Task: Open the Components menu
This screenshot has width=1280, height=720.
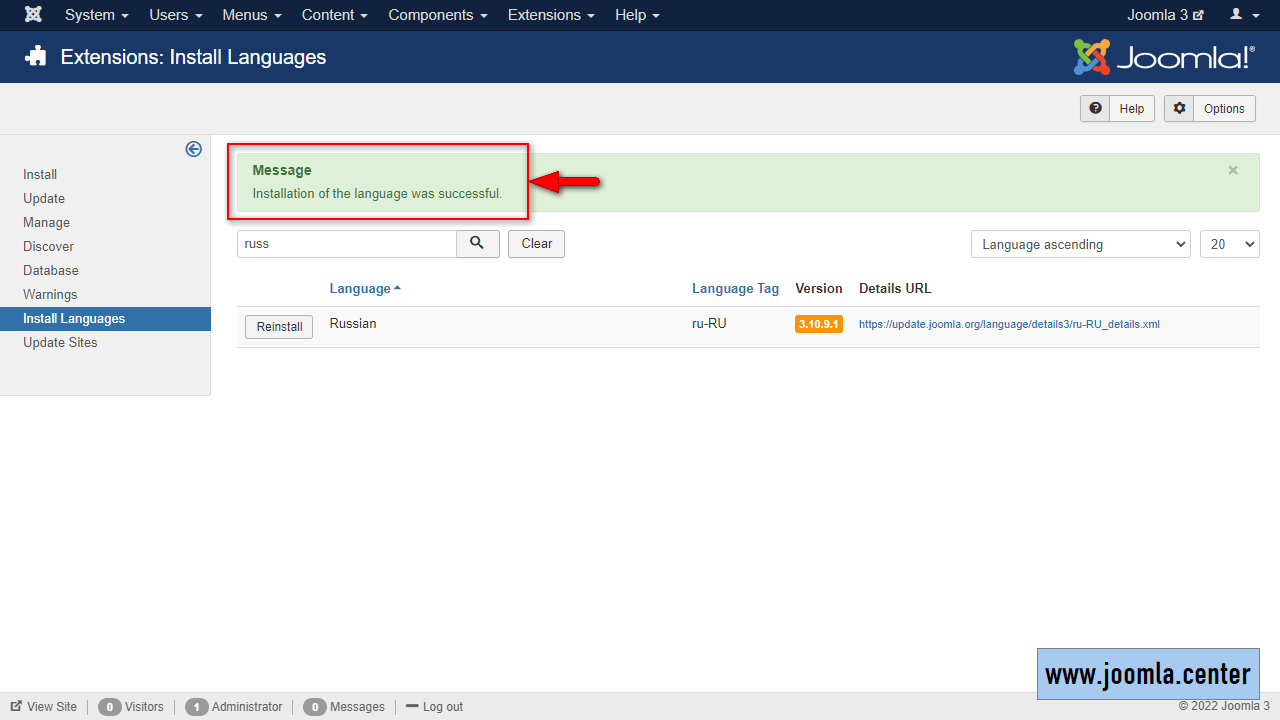Action: (x=438, y=15)
